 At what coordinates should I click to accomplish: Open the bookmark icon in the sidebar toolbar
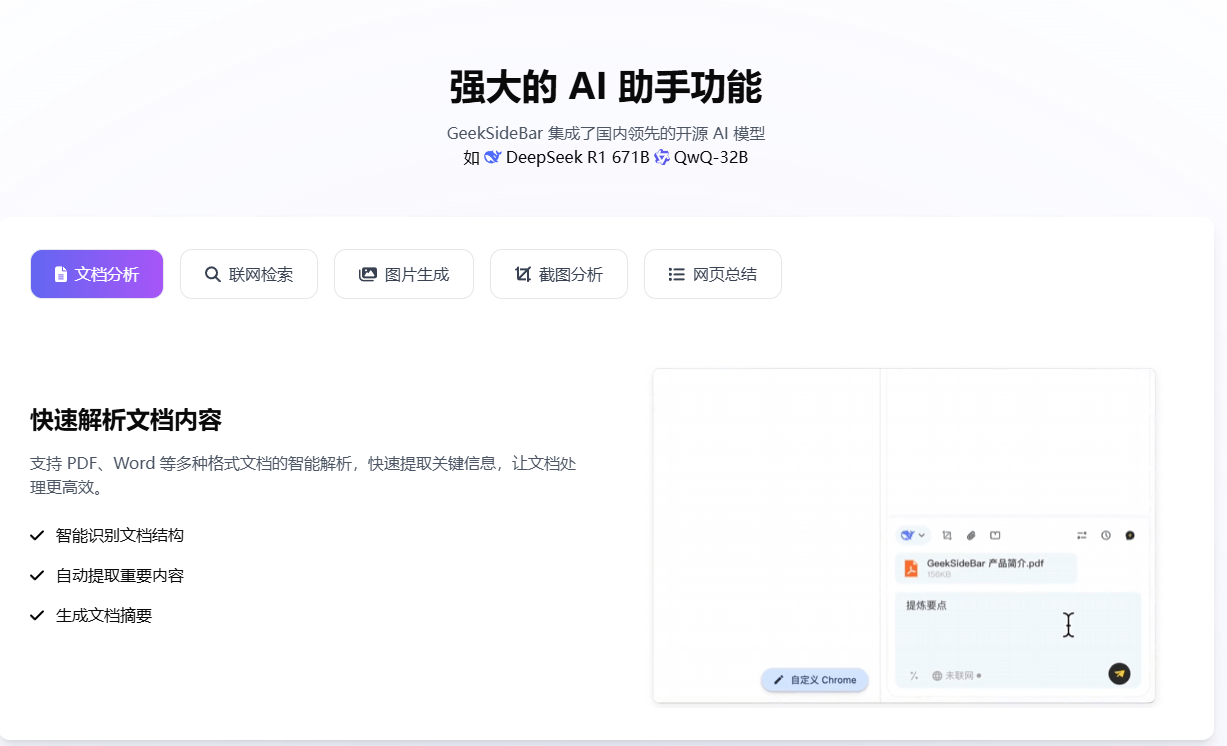point(996,535)
